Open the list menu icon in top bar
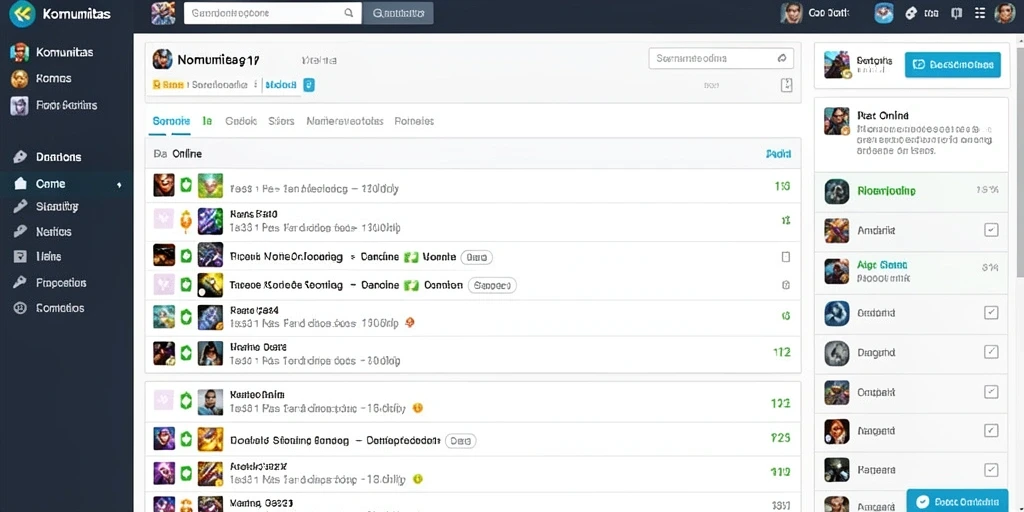The height and width of the screenshot is (512, 1024). pos(979,12)
